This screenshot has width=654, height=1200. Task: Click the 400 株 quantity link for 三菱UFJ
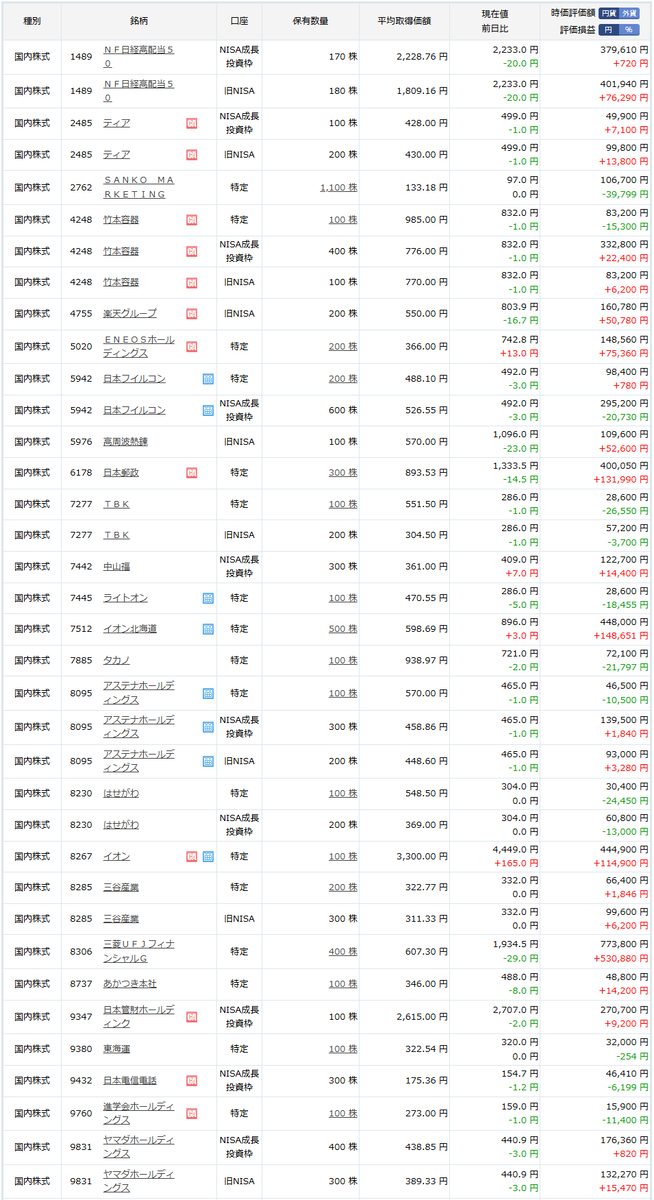click(x=343, y=950)
